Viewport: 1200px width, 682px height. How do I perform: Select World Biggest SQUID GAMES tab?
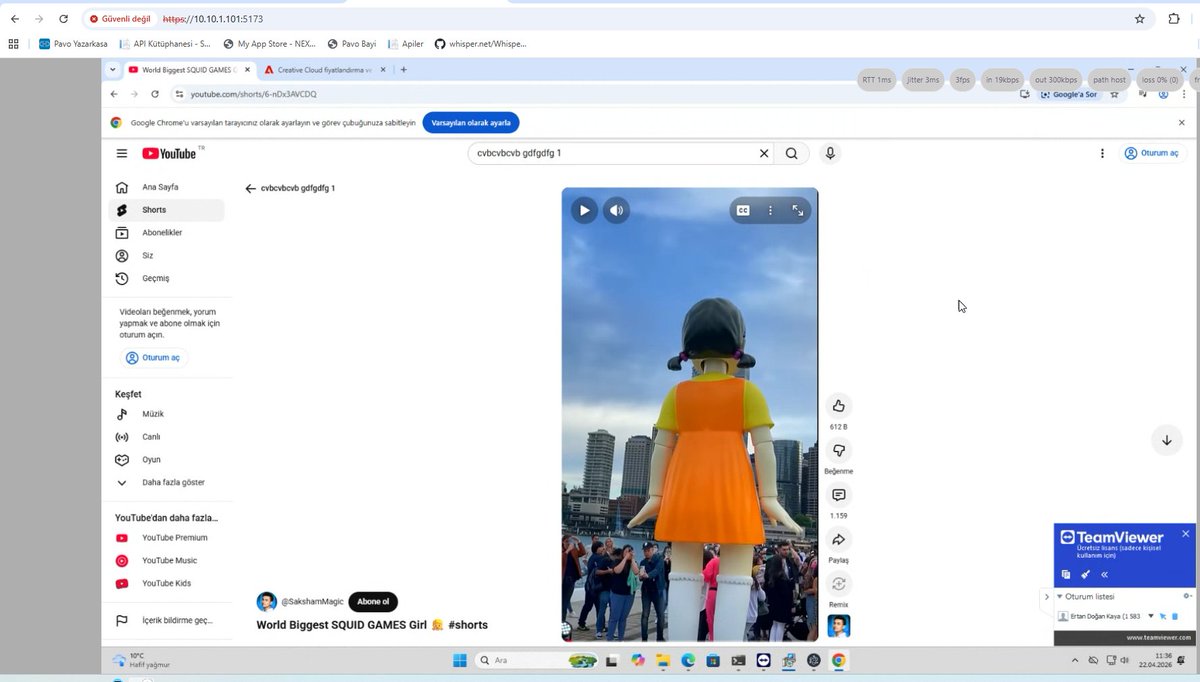tap(189, 70)
